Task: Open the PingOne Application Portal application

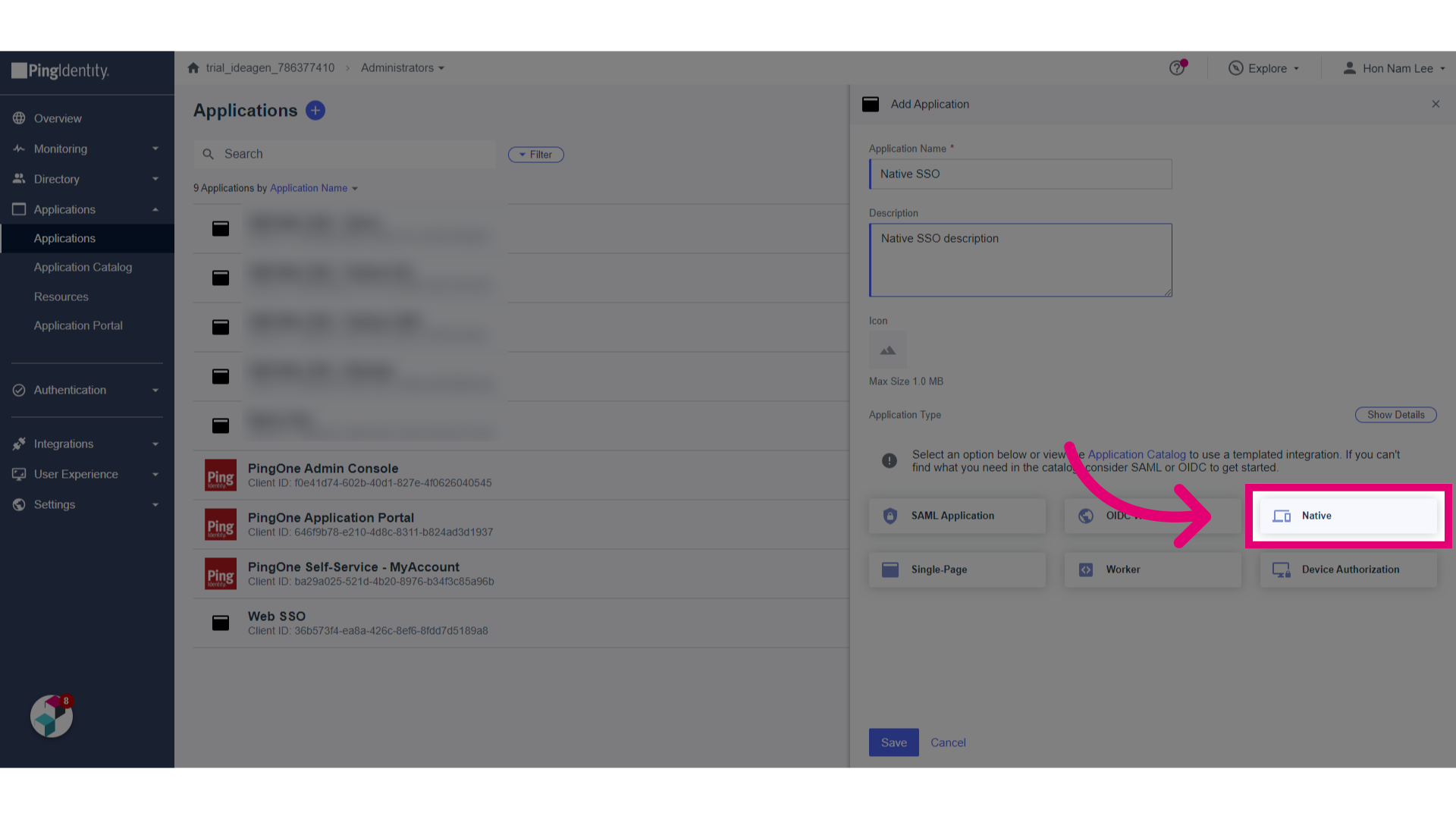Action: (521, 525)
